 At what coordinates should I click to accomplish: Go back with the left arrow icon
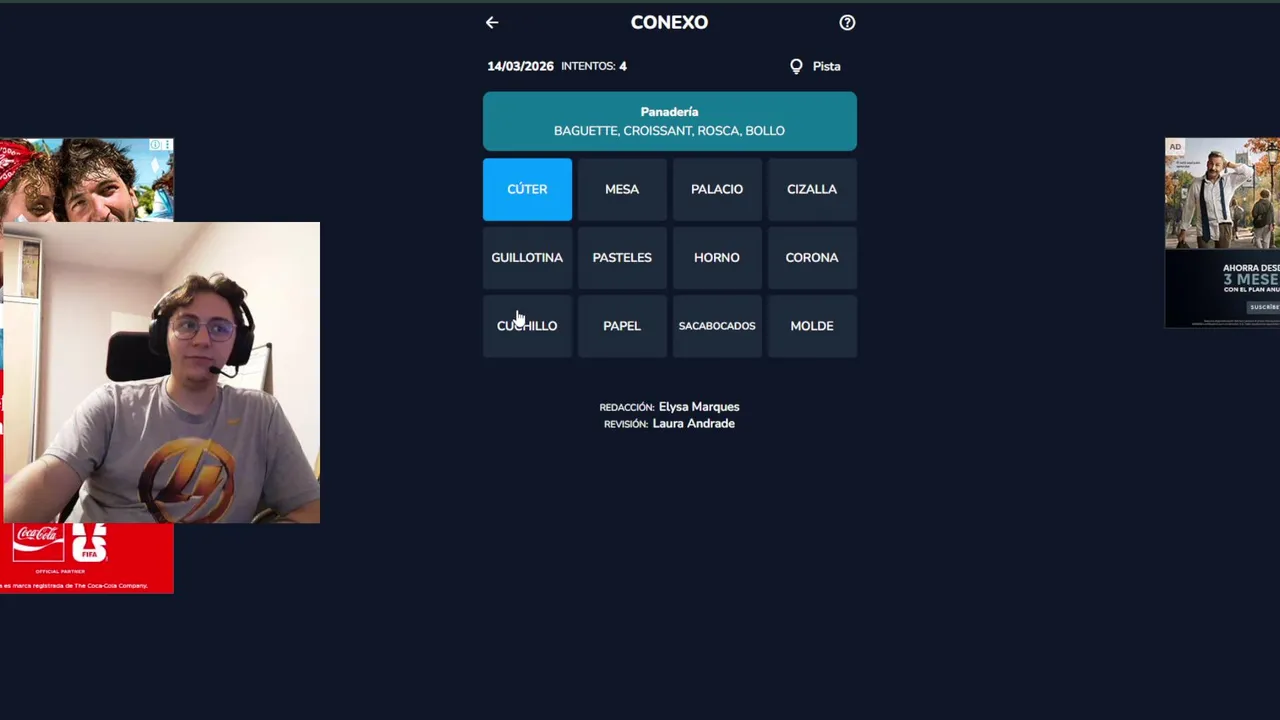pos(491,22)
